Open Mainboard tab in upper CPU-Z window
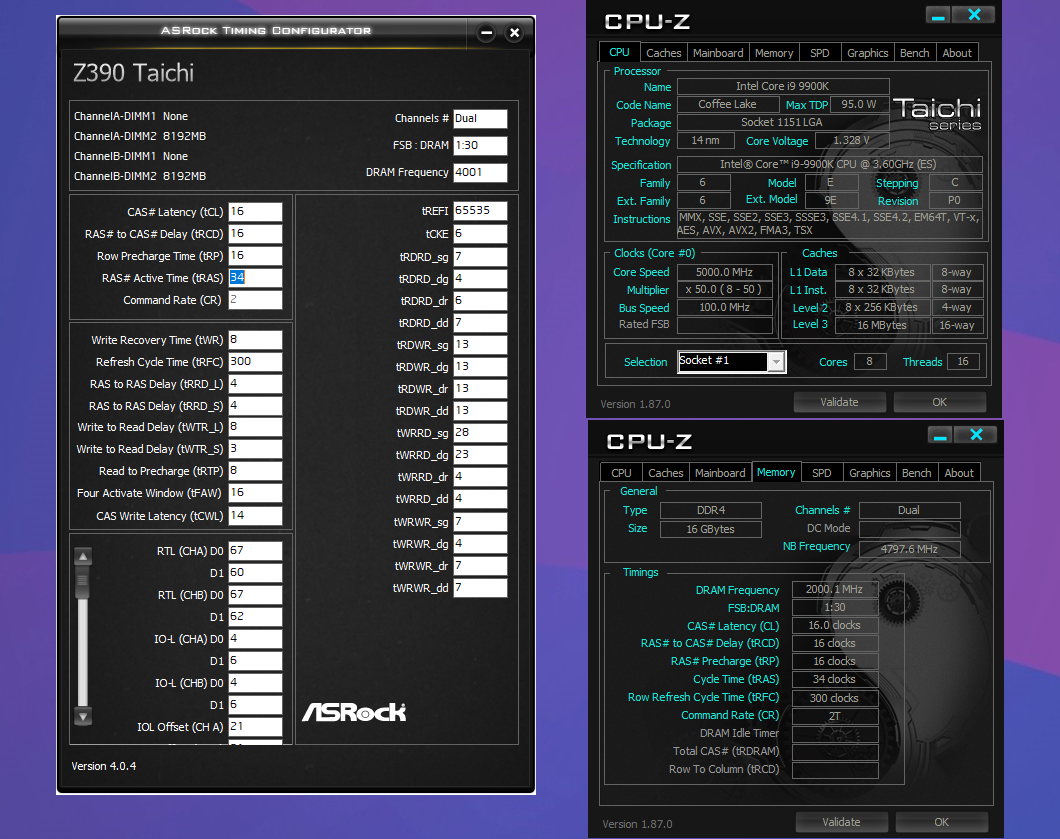 tap(718, 53)
